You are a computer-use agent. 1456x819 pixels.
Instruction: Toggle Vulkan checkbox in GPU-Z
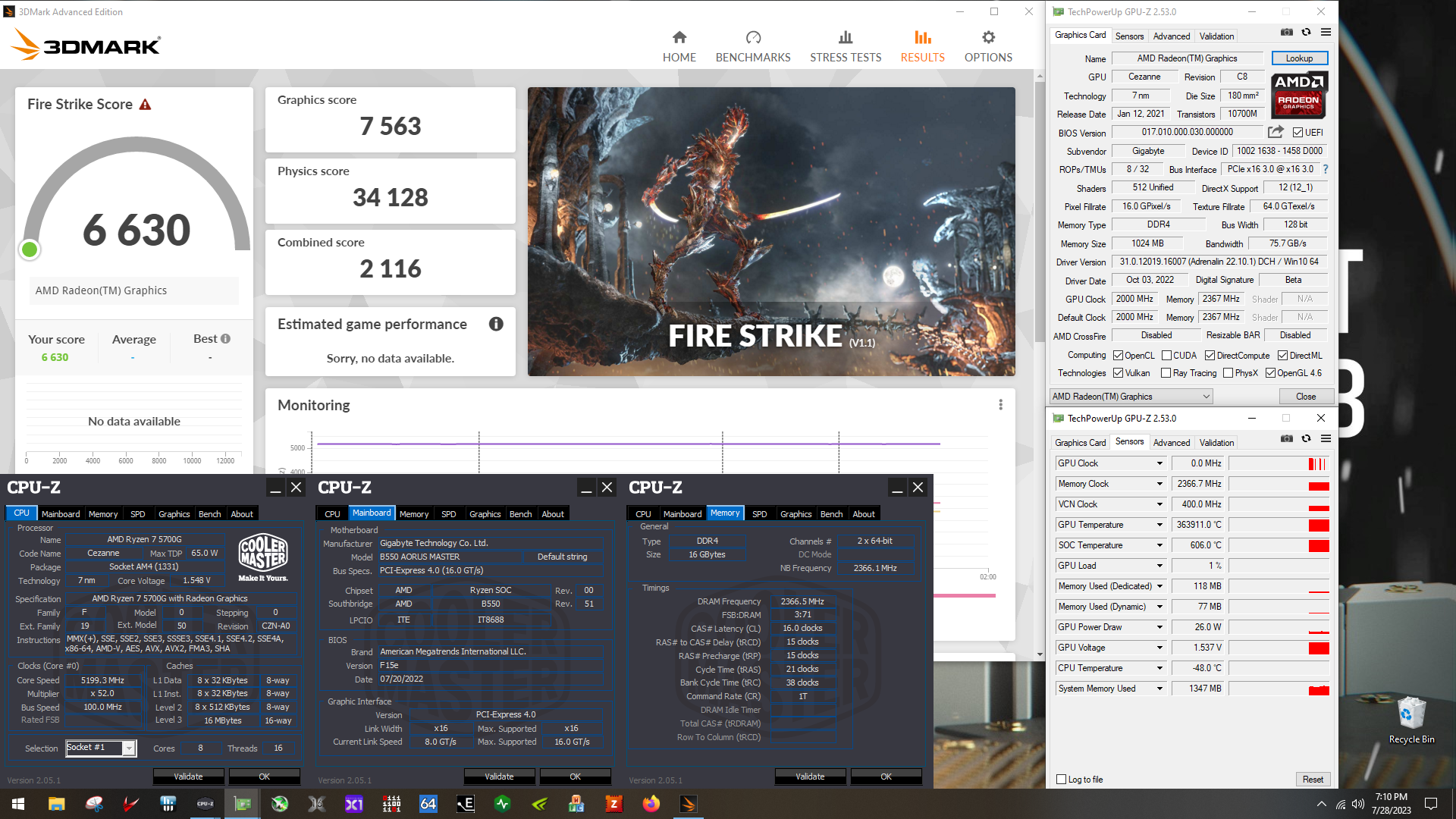click(1118, 373)
